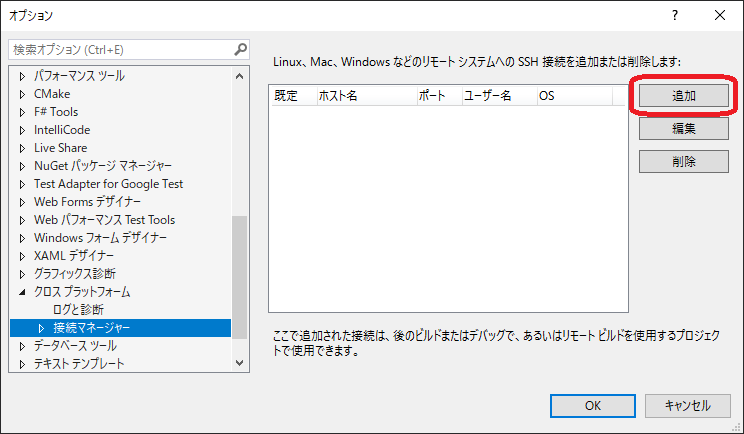Image resolution: width=744 pixels, height=434 pixels.
Task: Open the help question mark button
Action: coord(675,16)
